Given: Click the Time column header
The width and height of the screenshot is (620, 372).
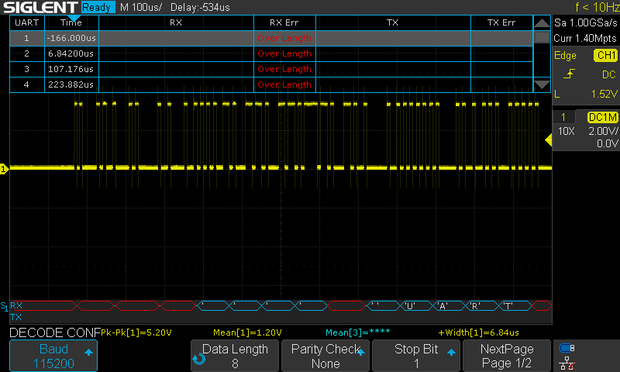Looking at the screenshot, I should tap(71, 23).
